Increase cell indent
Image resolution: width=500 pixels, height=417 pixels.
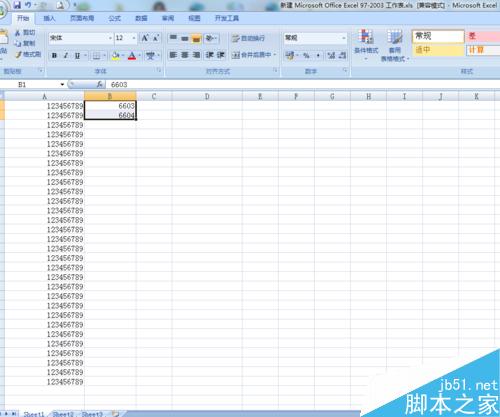pos(220,55)
